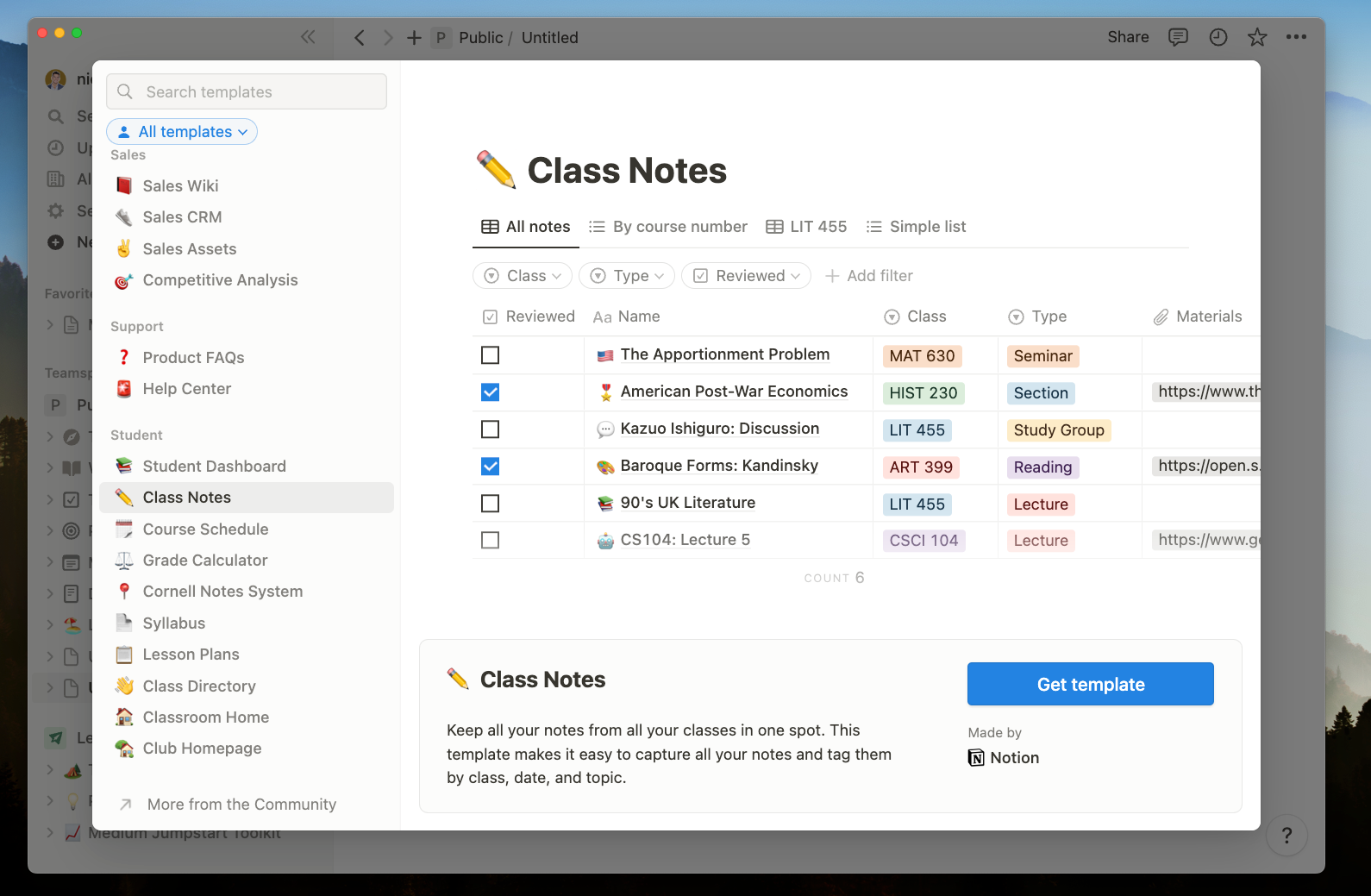
Task: Click the Sales Assets victory hand icon
Action: click(124, 248)
